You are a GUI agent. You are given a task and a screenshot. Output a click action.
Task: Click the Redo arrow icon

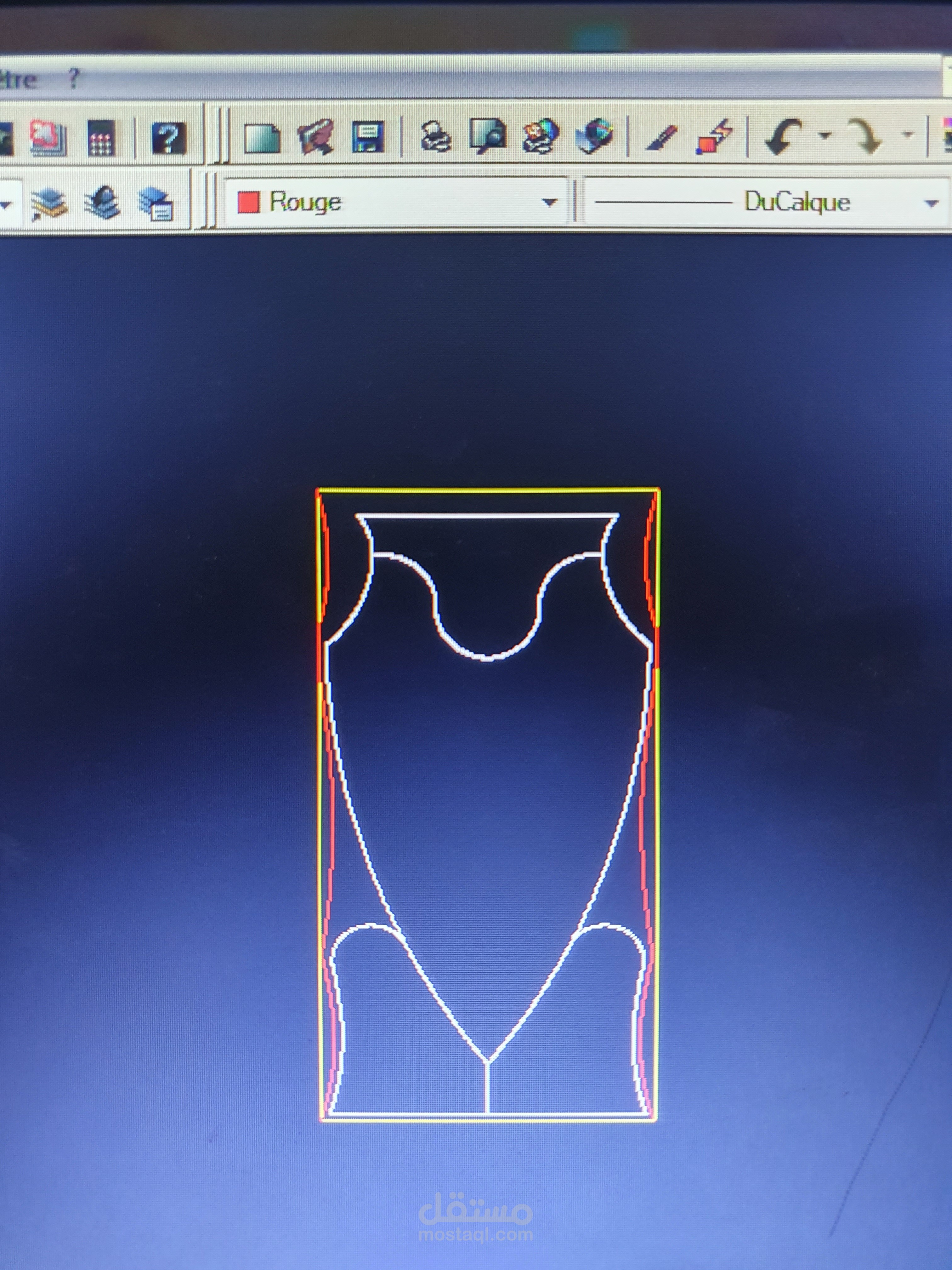click(x=866, y=135)
